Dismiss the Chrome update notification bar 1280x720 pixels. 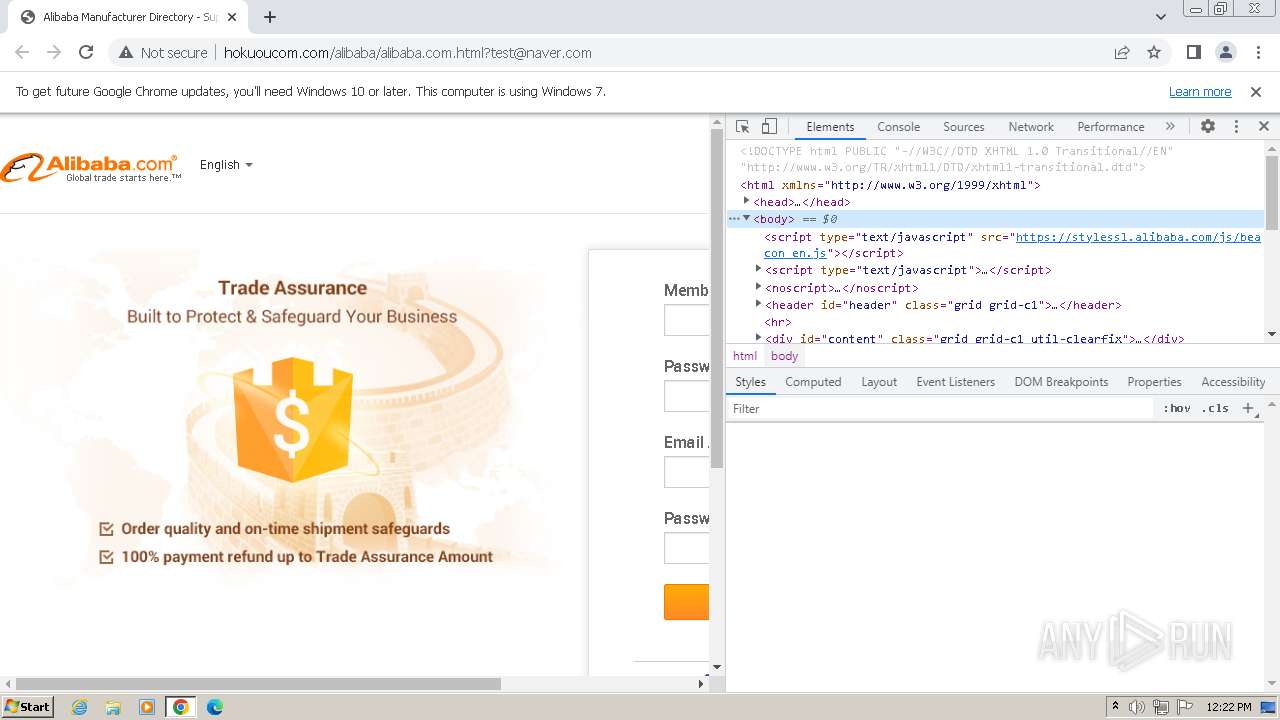pyautogui.click(x=1256, y=91)
